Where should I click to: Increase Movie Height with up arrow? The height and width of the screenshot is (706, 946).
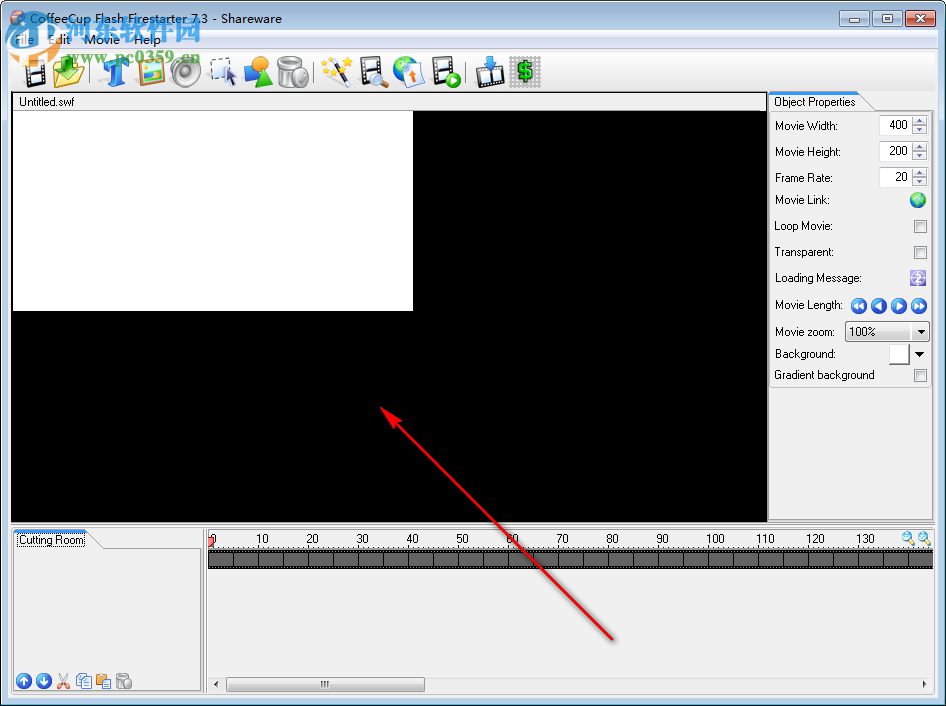(919, 147)
